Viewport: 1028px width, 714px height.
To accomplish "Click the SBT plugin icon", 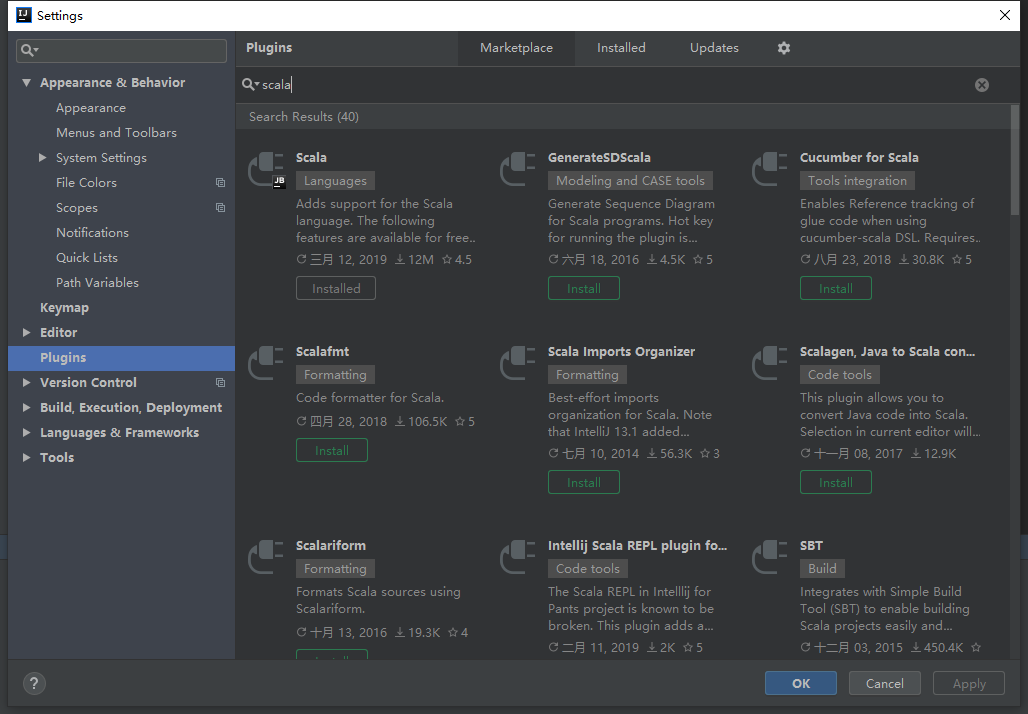I will [x=770, y=557].
